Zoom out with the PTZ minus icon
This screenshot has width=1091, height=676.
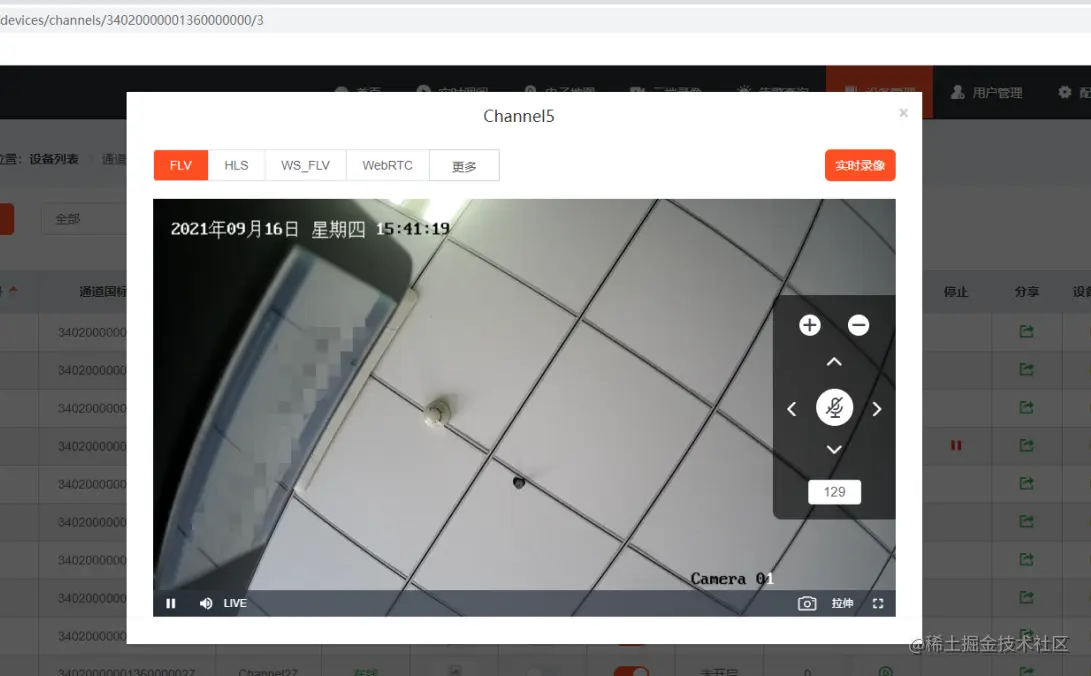tap(858, 325)
